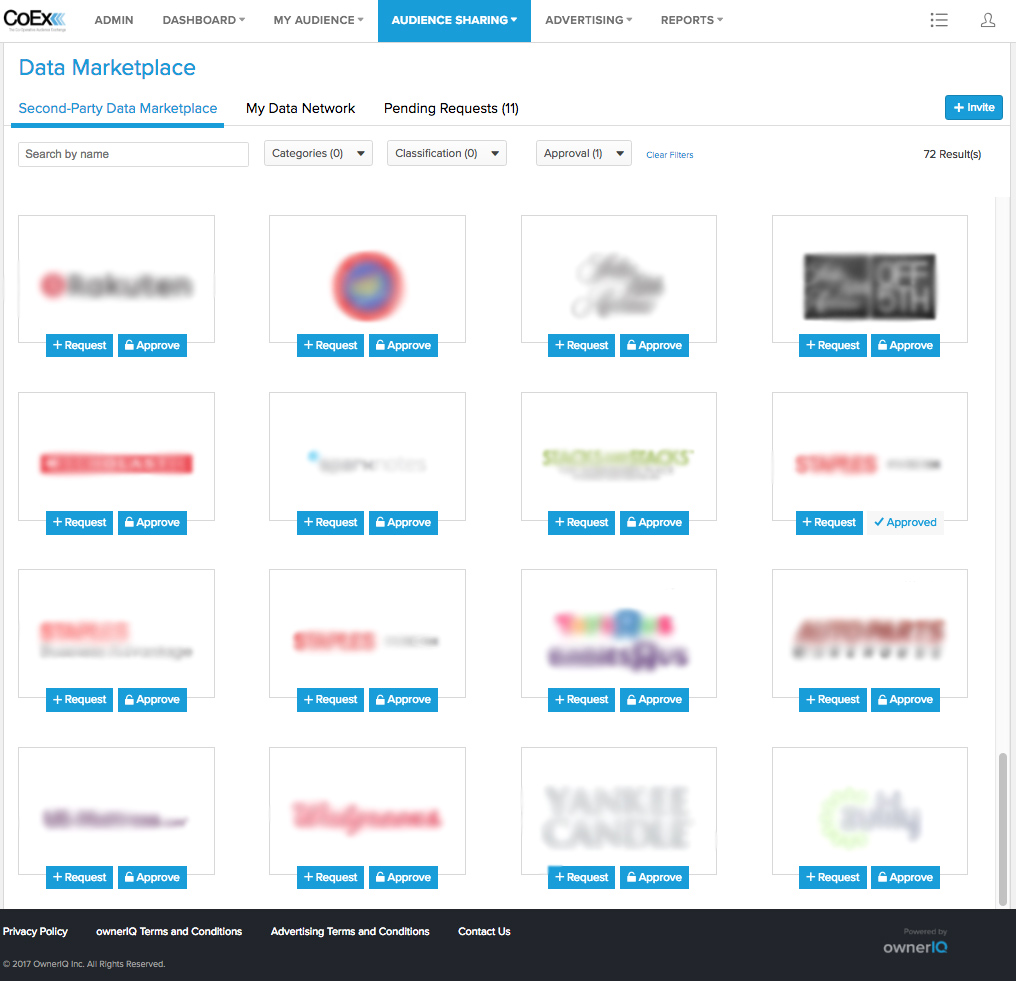Viewport: 1016px width, 981px height.
Task: Click the Clear Filters link
Action: coord(669,155)
